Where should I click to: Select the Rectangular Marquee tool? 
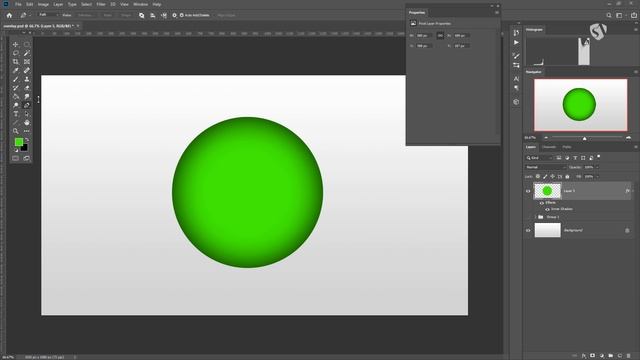pos(27,44)
